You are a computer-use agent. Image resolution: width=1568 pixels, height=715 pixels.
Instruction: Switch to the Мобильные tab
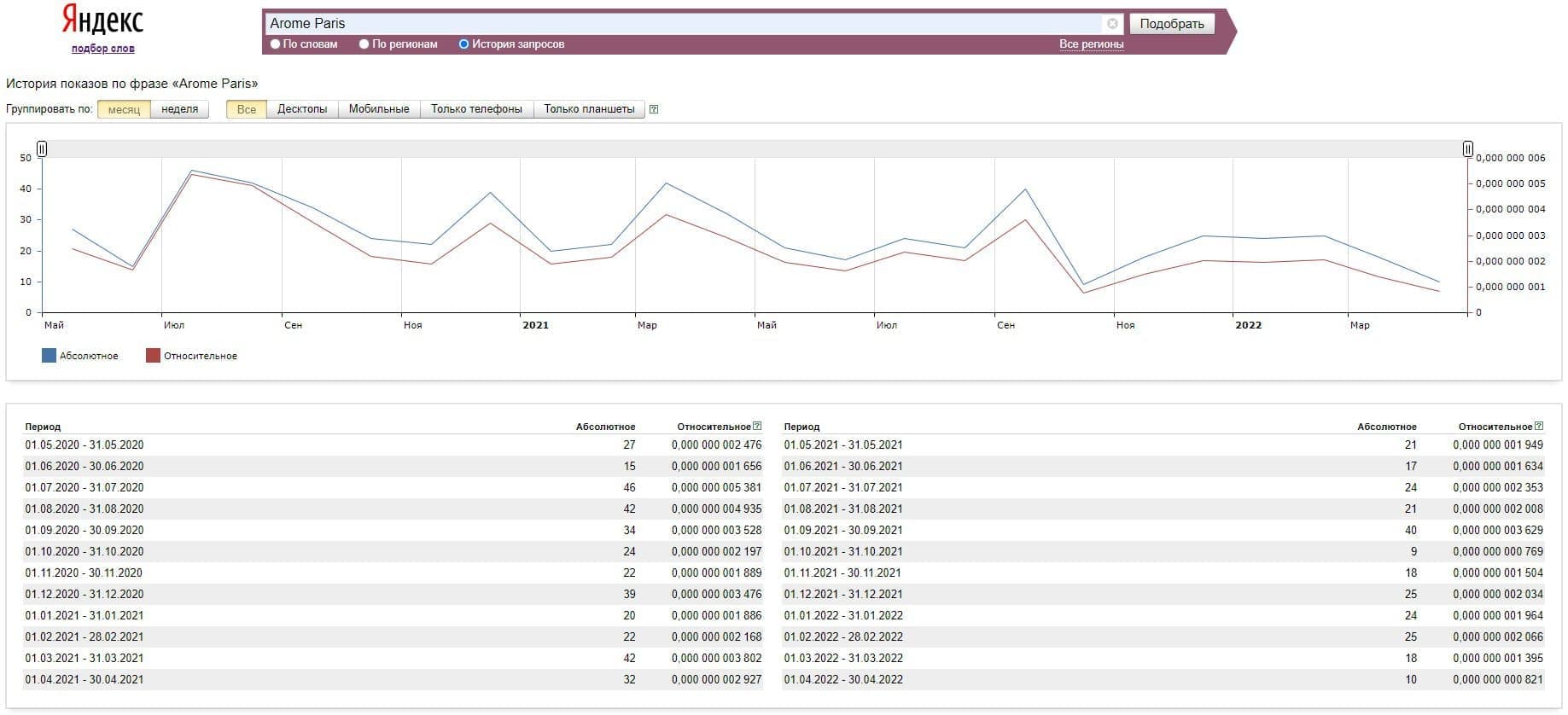pos(379,109)
